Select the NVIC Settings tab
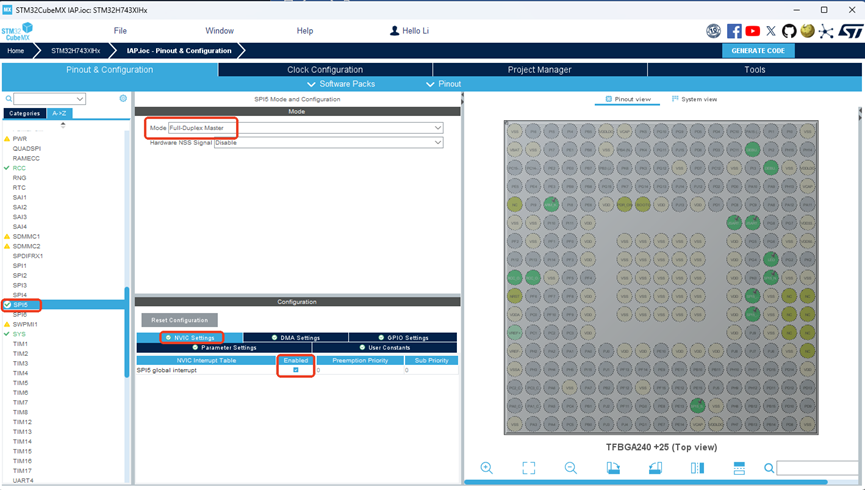 coord(189,338)
